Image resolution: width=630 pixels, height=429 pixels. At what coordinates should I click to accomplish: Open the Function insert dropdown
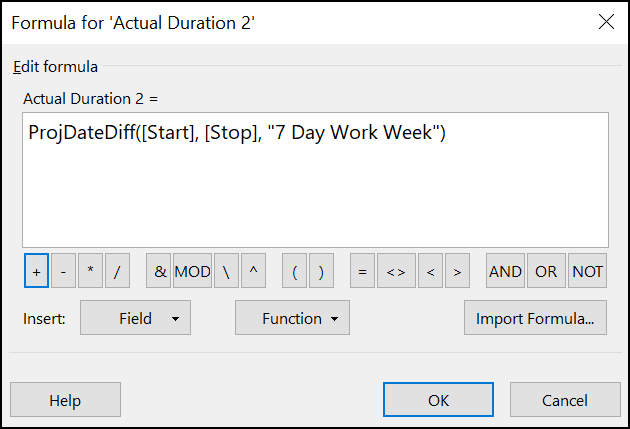(x=292, y=318)
